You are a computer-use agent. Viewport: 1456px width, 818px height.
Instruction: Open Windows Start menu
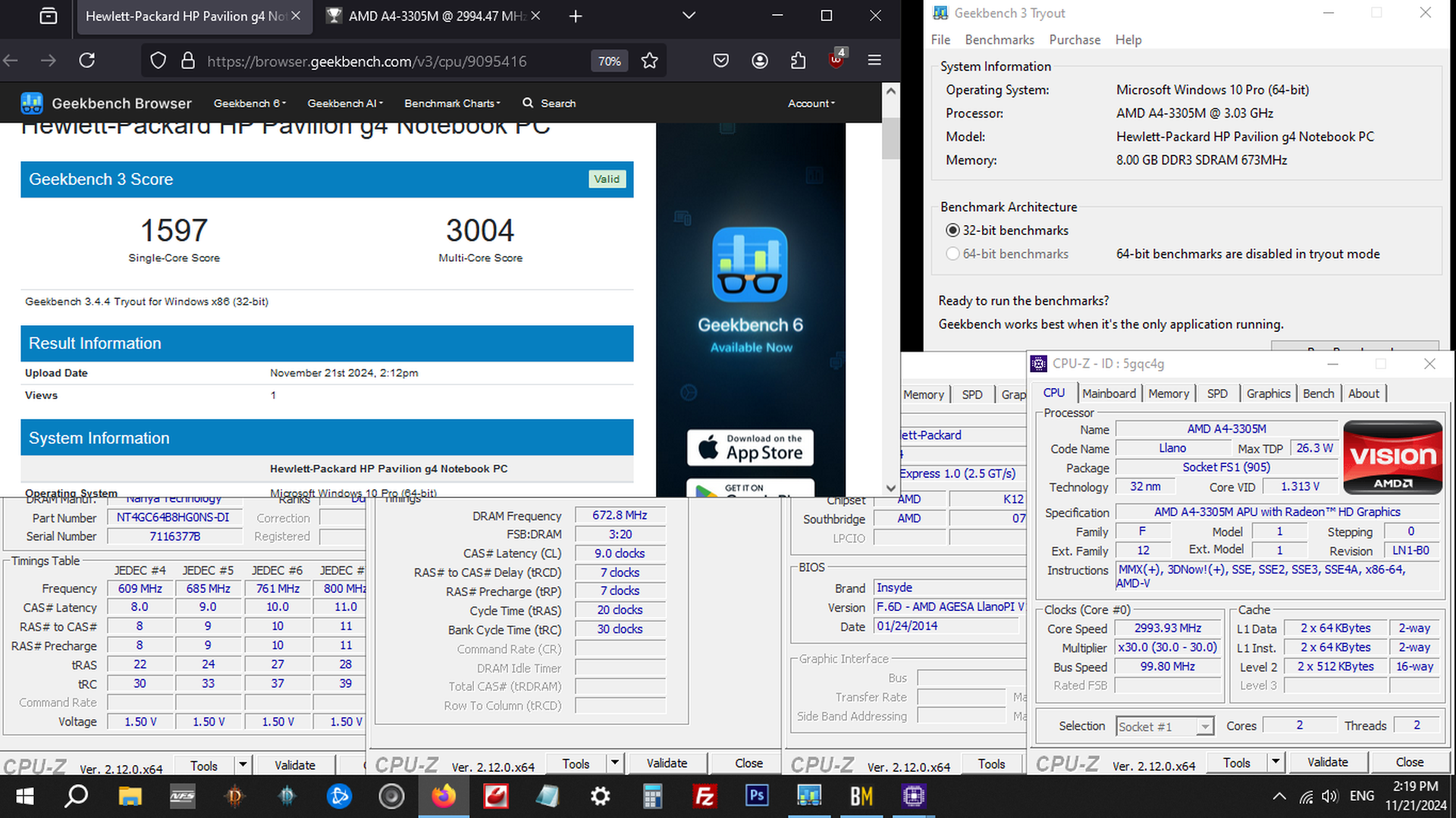[24, 796]
